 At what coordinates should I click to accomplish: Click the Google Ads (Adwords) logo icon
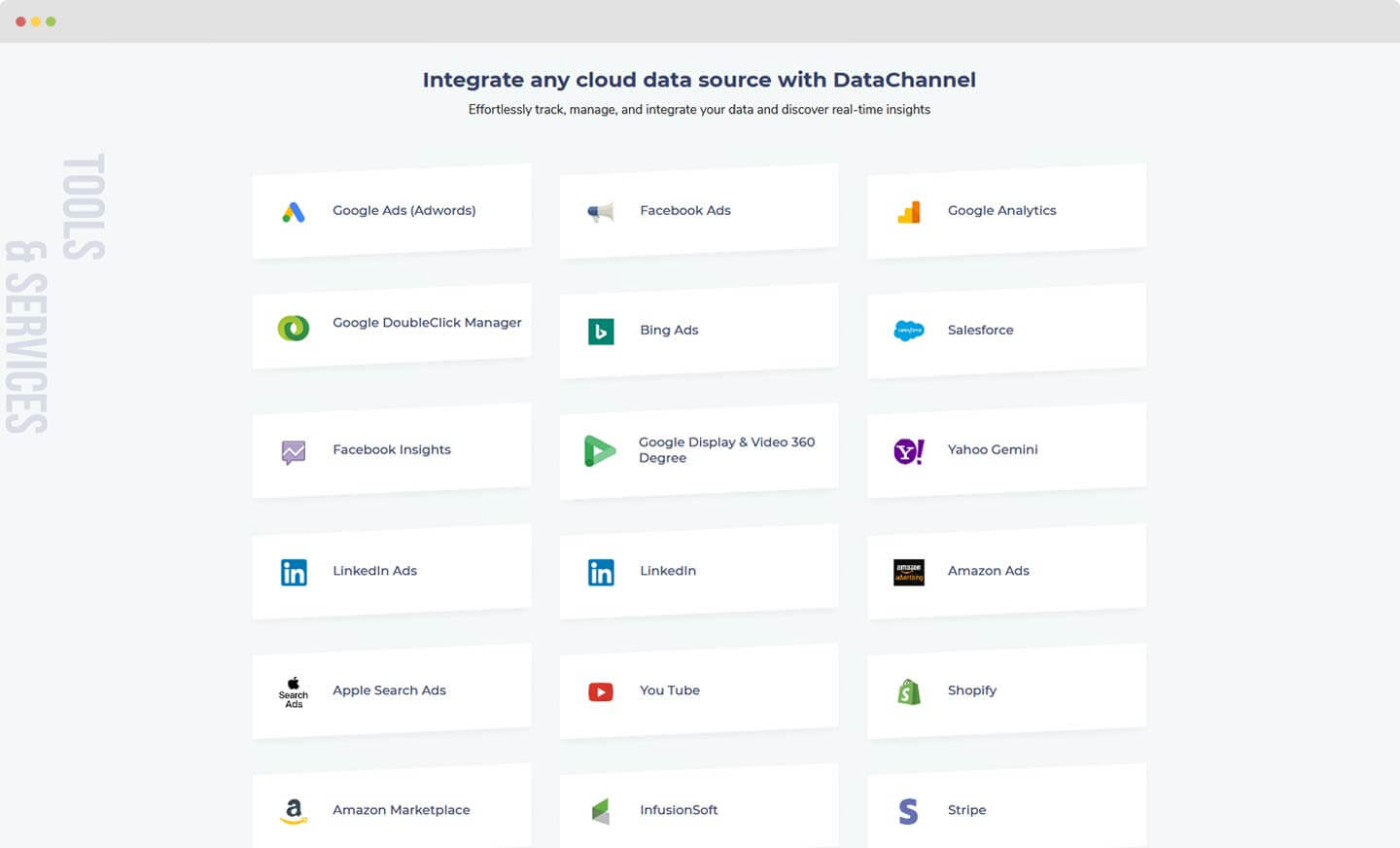pyautogui.click(x=294, y=212)
